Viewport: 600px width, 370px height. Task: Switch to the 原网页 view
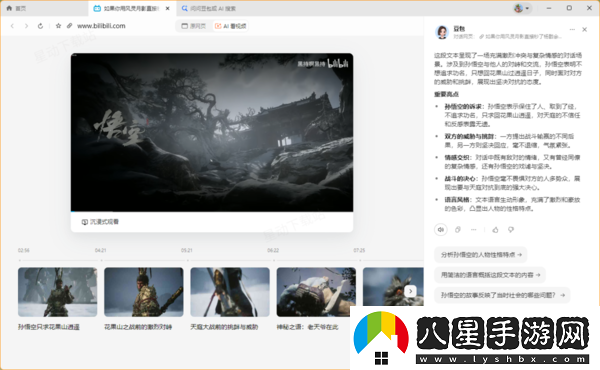(194, 26)
